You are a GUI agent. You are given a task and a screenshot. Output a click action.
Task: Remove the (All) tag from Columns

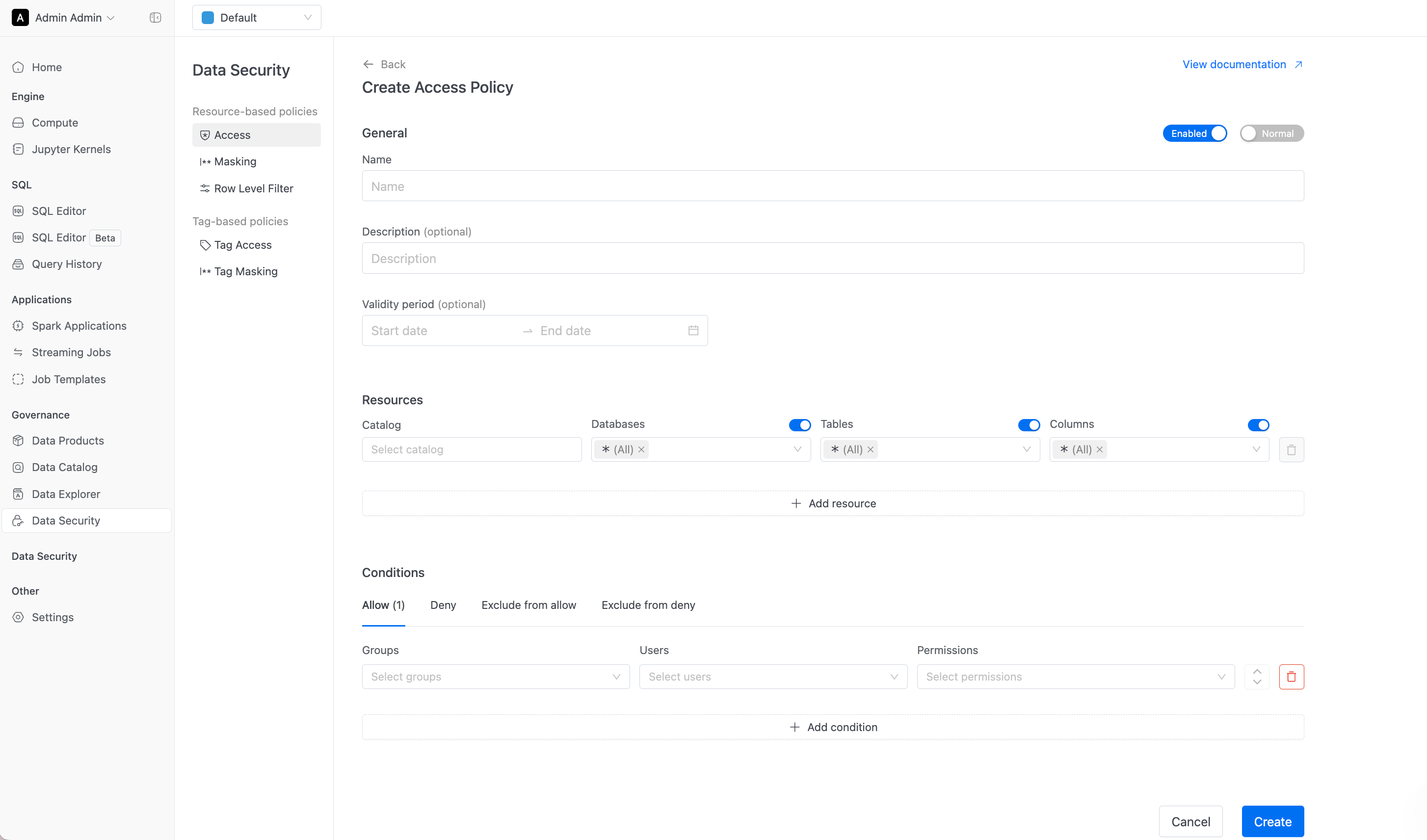click(x=1099, y=449)
